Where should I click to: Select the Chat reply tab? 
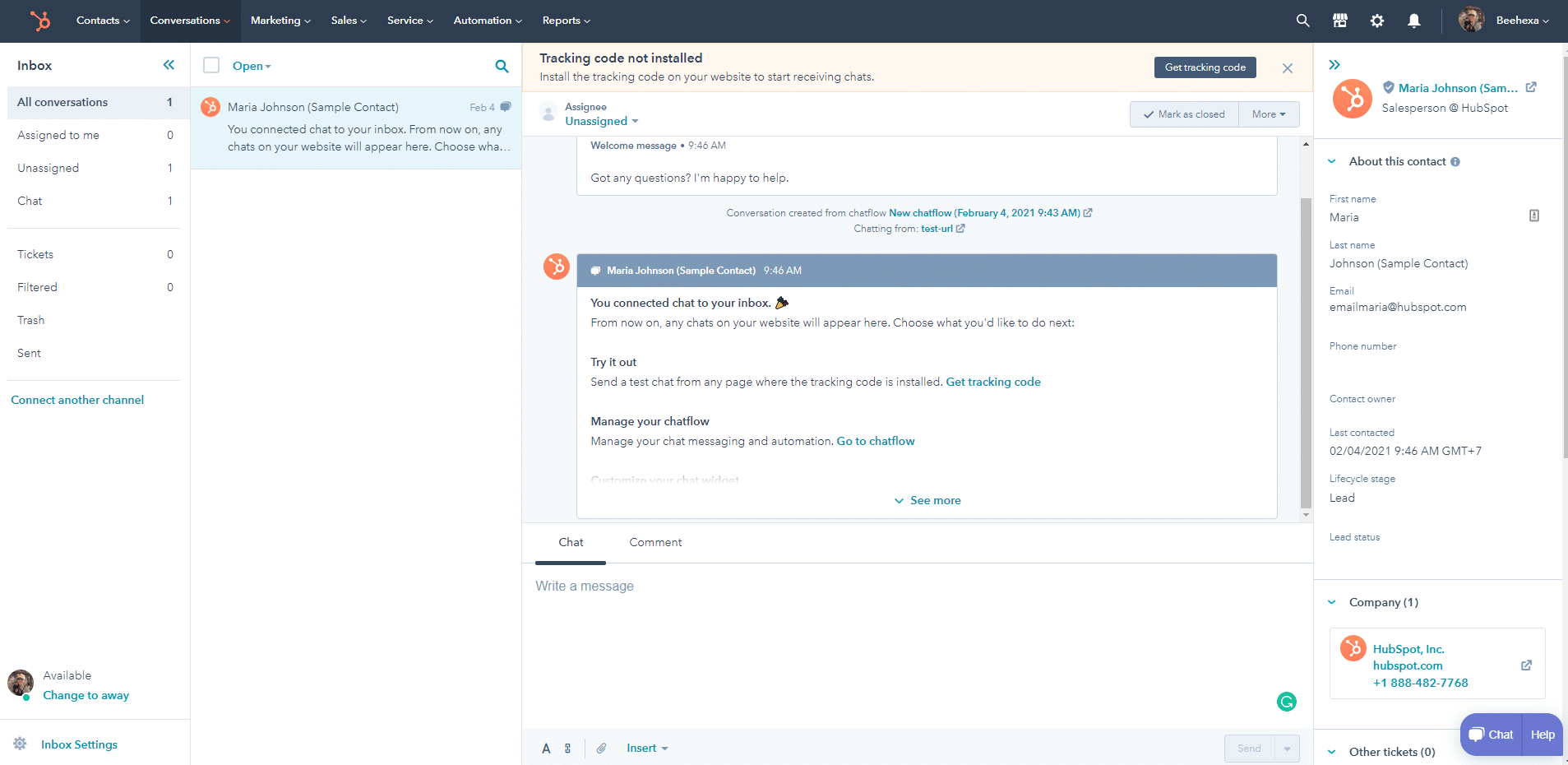571,542
